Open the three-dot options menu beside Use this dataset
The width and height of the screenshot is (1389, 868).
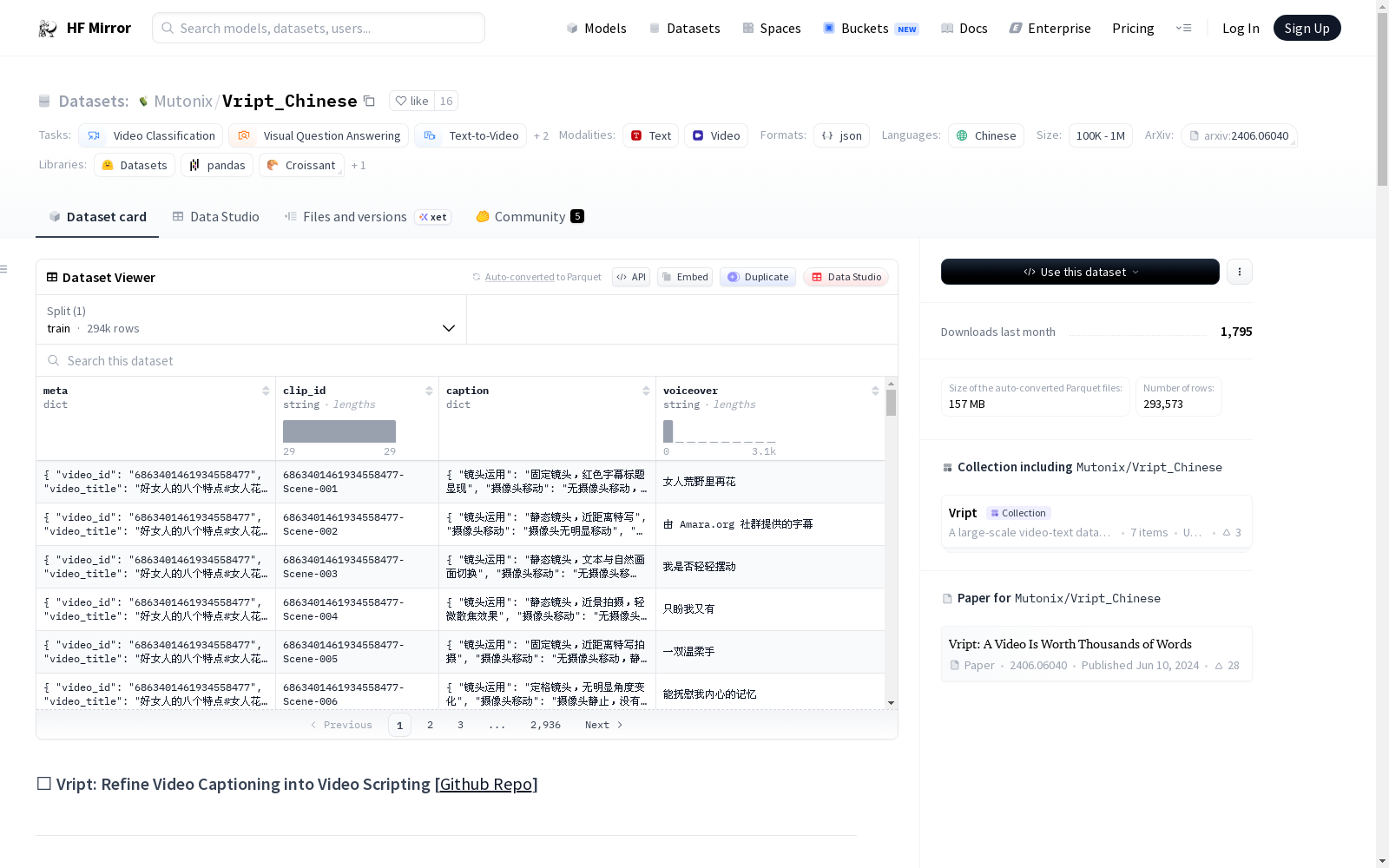click(1240, 272)
